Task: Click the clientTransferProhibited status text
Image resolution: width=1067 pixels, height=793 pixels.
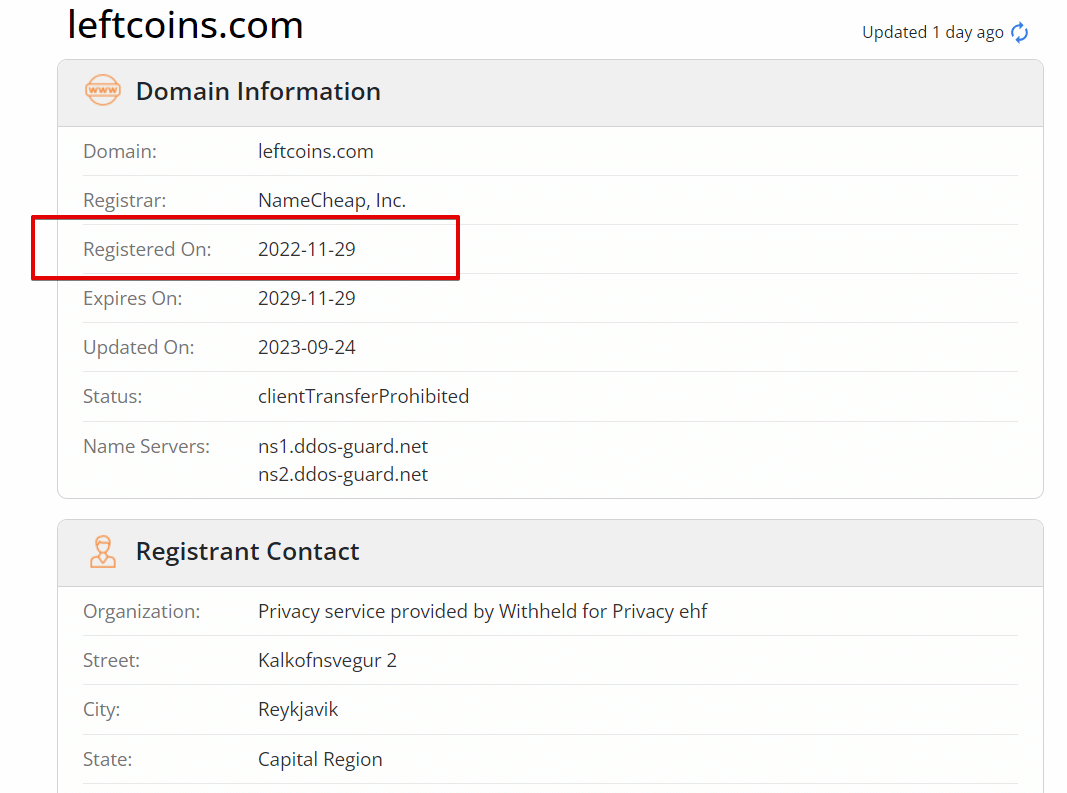Action: coord(363,396)
